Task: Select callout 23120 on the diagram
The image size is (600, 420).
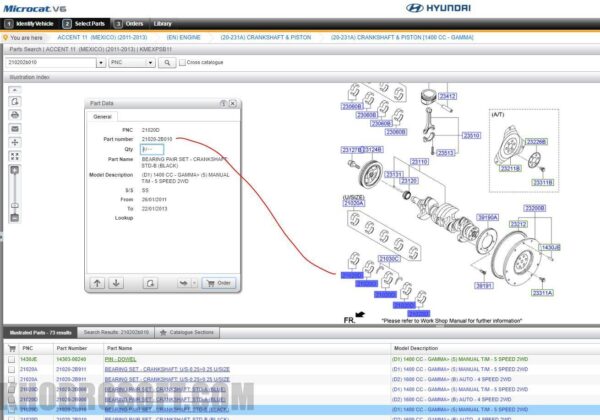Action: click(409, 181)
